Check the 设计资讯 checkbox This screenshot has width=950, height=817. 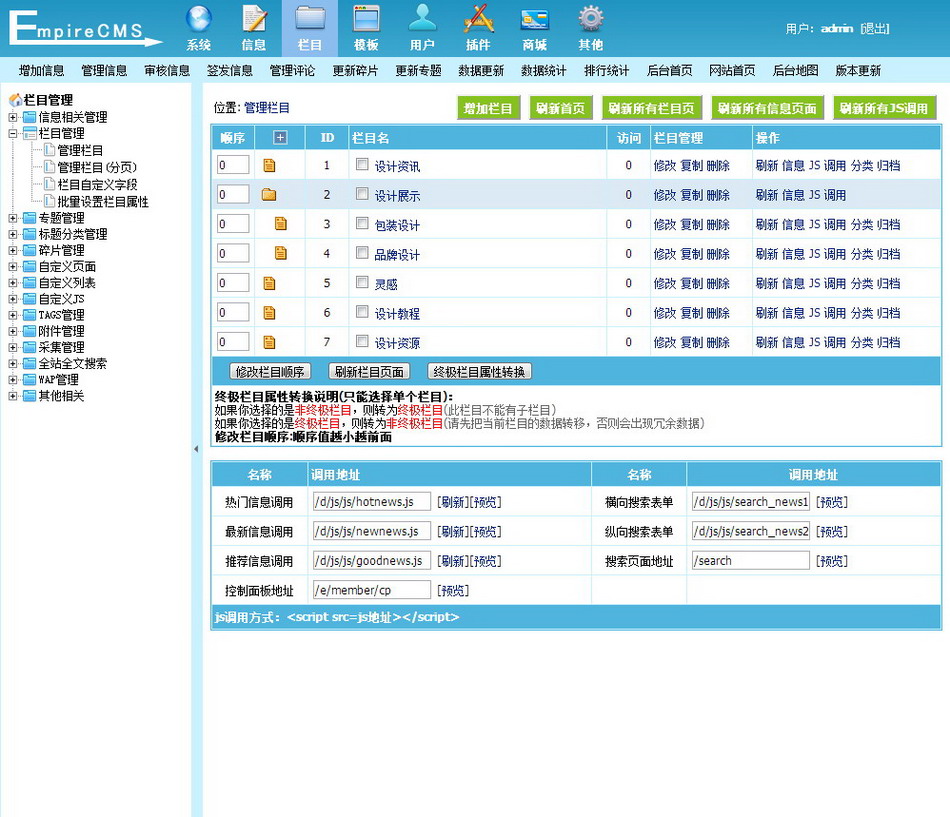pyautogui.click(x=362, y=164)
